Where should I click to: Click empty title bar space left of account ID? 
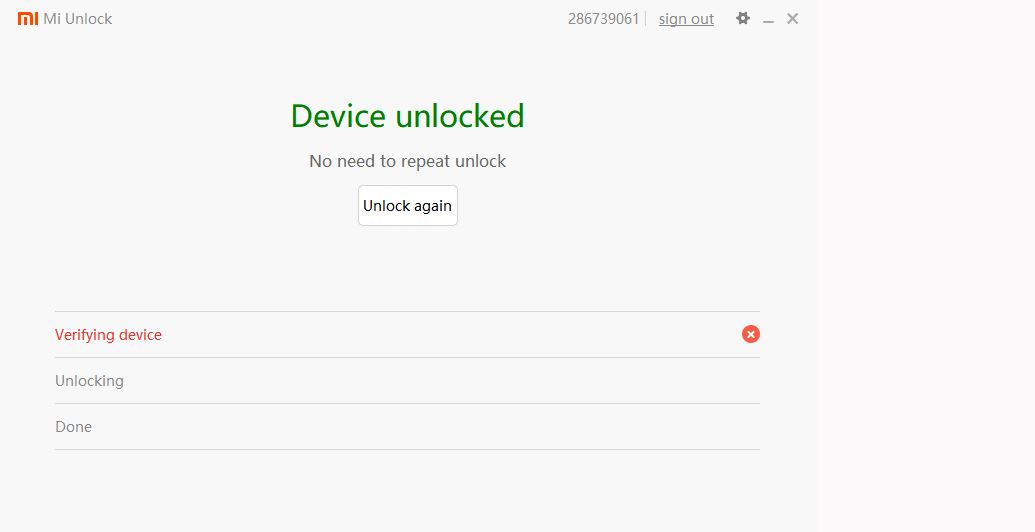click(x=350, y=19)
